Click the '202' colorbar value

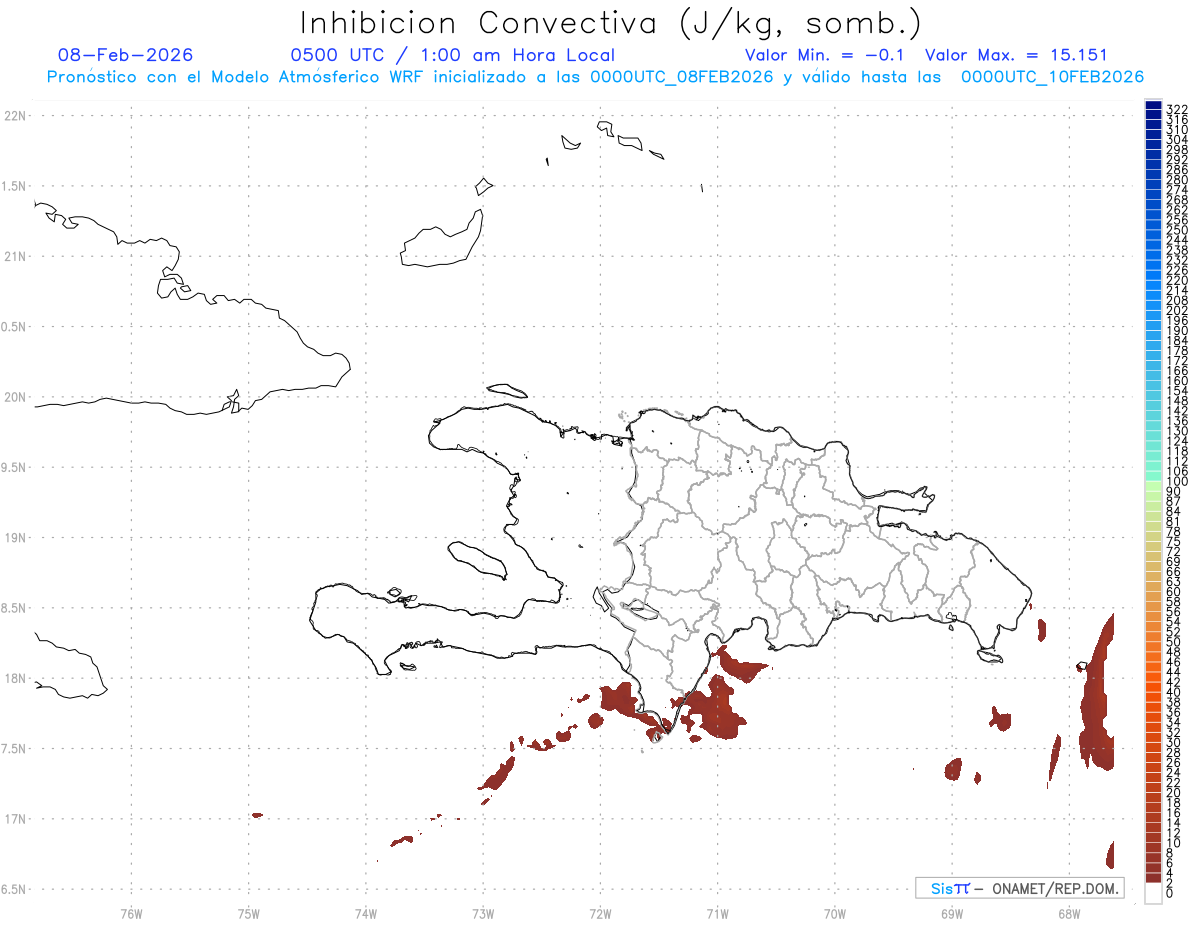(1177, 310)
